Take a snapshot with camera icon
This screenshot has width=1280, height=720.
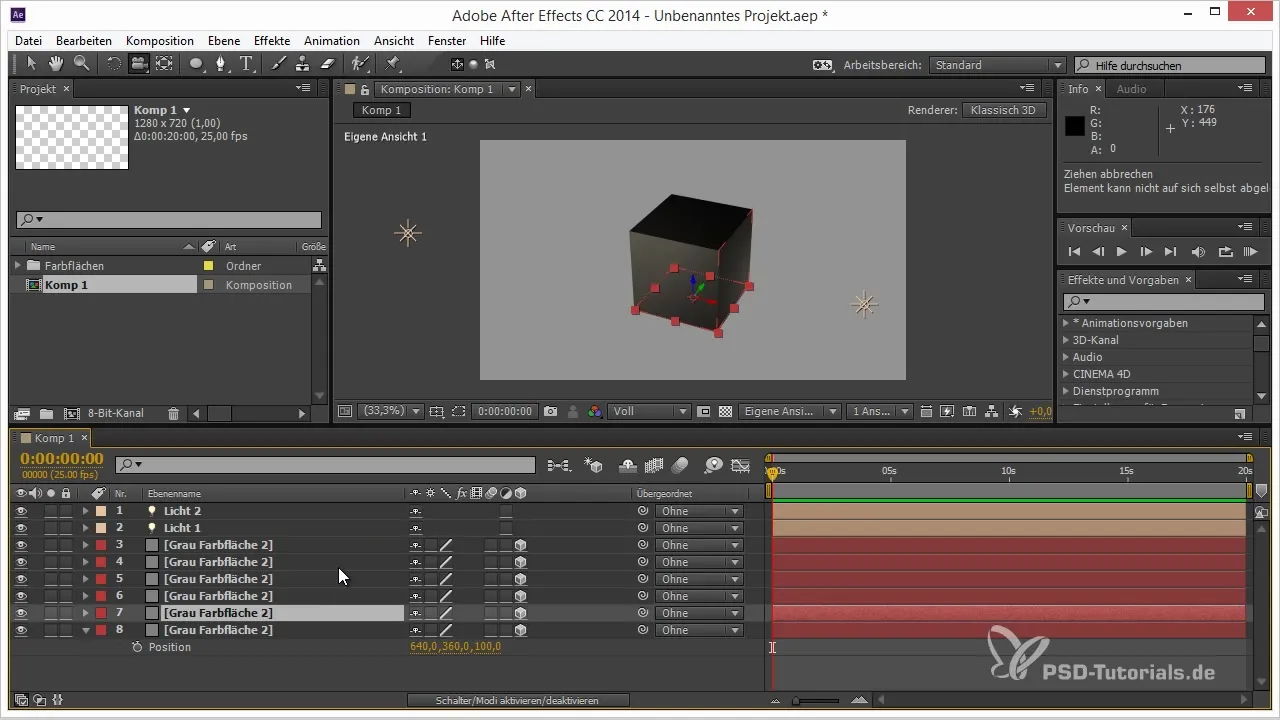click(550, 411)
